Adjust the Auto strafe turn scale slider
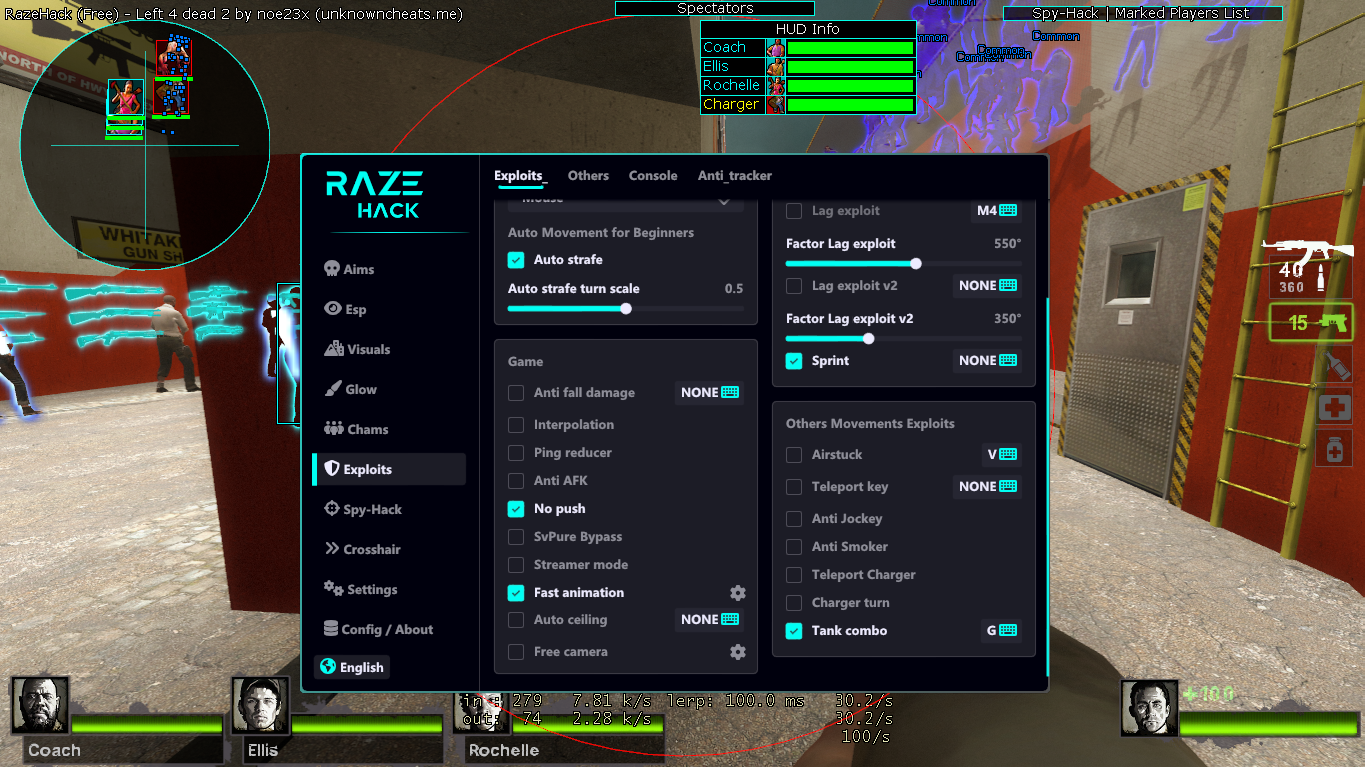The image size is (1365, 767). click(x=626, y=309)
